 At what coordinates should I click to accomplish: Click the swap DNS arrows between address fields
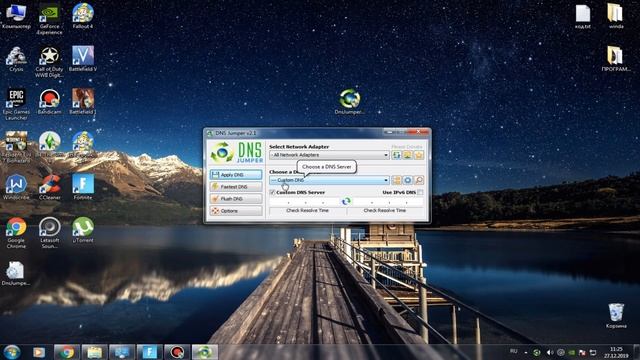346,201
